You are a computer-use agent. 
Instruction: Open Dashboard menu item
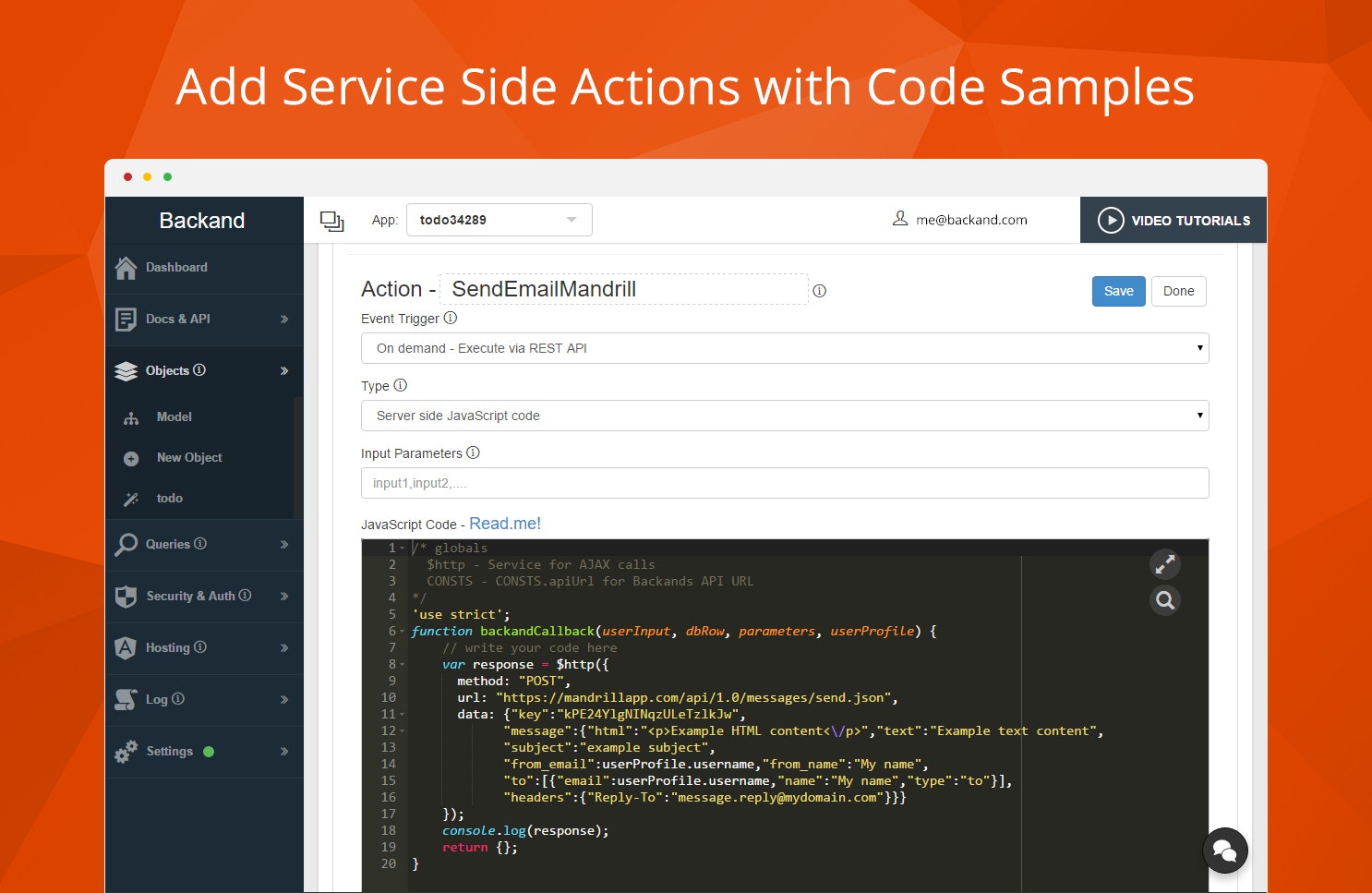(x=204, y=268)
